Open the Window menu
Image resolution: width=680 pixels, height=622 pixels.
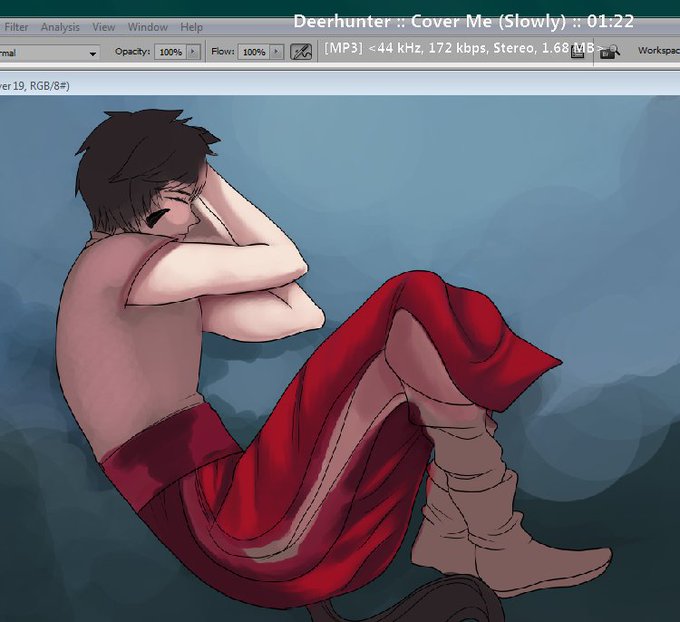click(x=147, y=27)
